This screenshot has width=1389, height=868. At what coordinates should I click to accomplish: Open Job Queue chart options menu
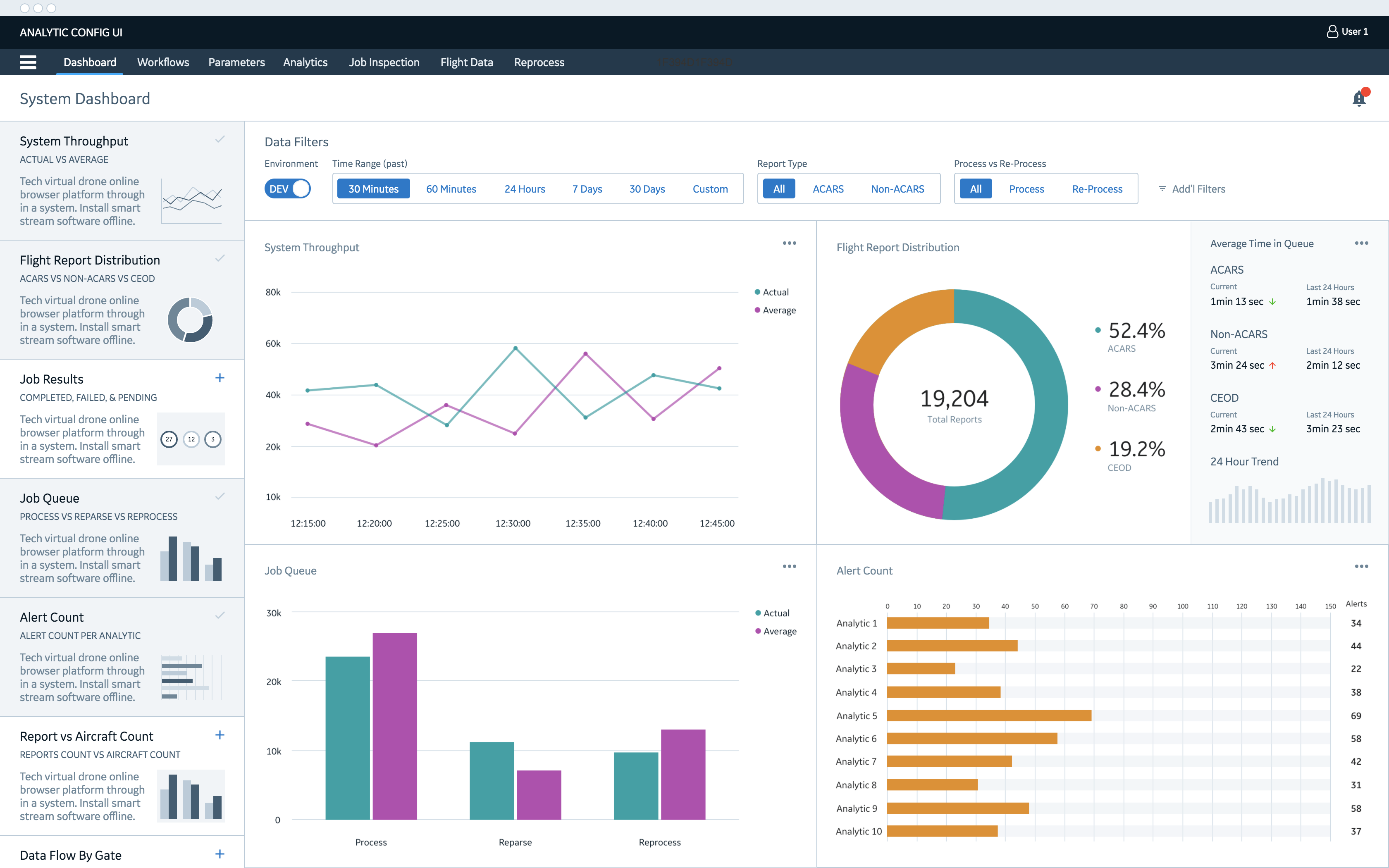click(789, 566)
